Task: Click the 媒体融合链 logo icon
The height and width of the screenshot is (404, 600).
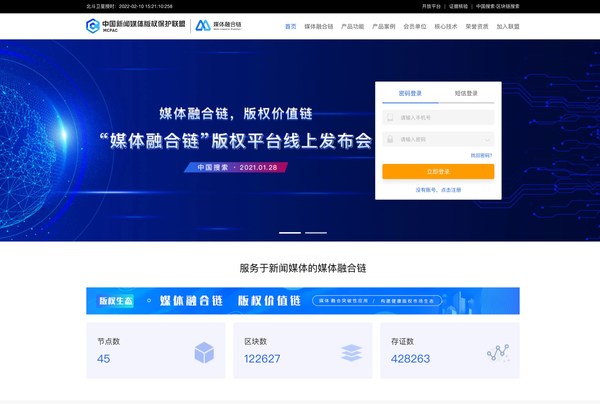Action: coord(204,25)
